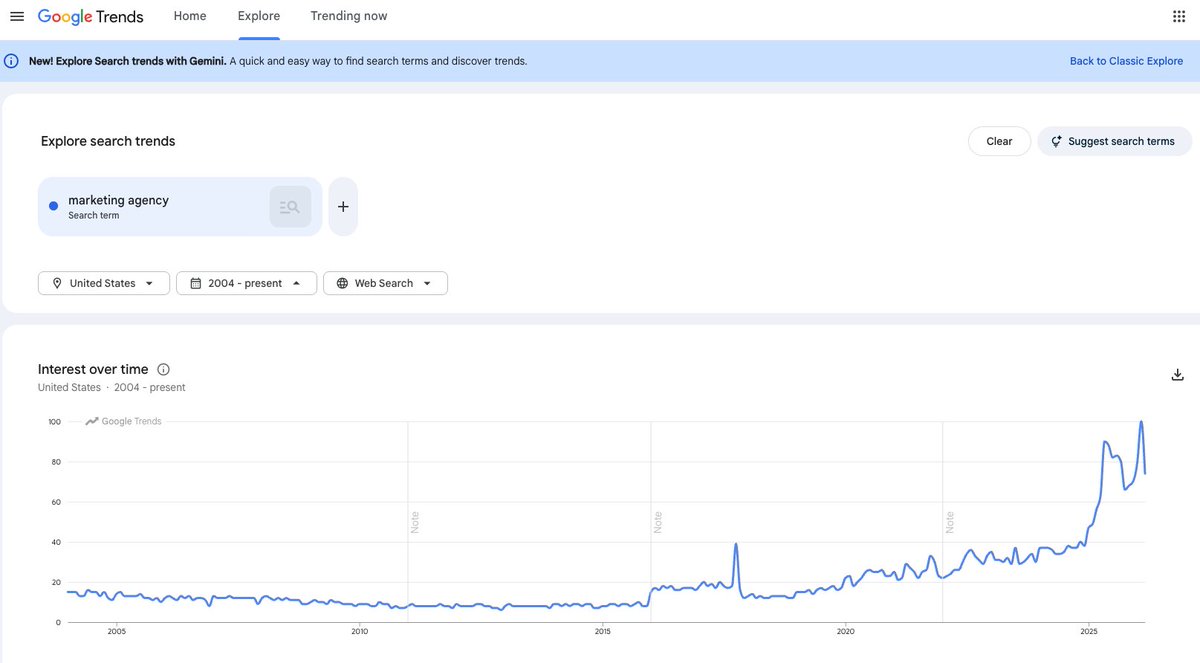
Task: Click the sparkle icon on Suggest search terms
Action: pyautogui.click(x=1056, y=141)
